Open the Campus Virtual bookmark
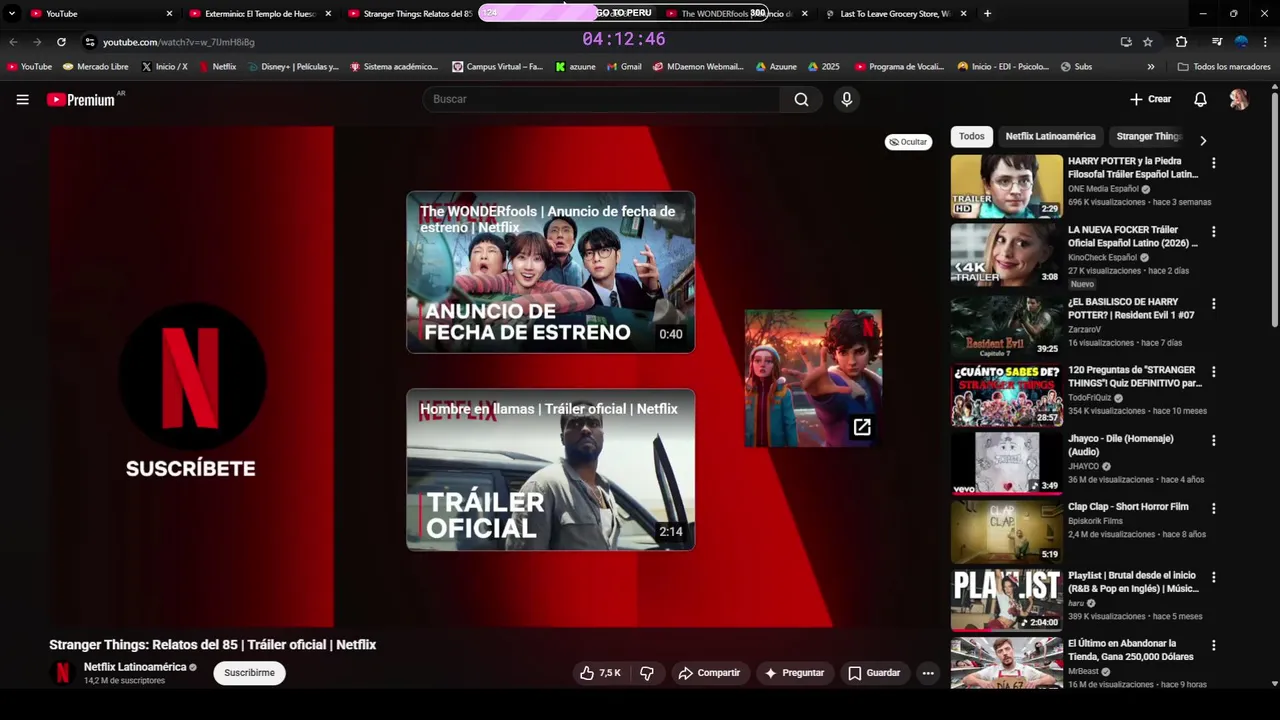Image resolution: width=1280 pixels, height=720 pixels. [x=498, y=67]
